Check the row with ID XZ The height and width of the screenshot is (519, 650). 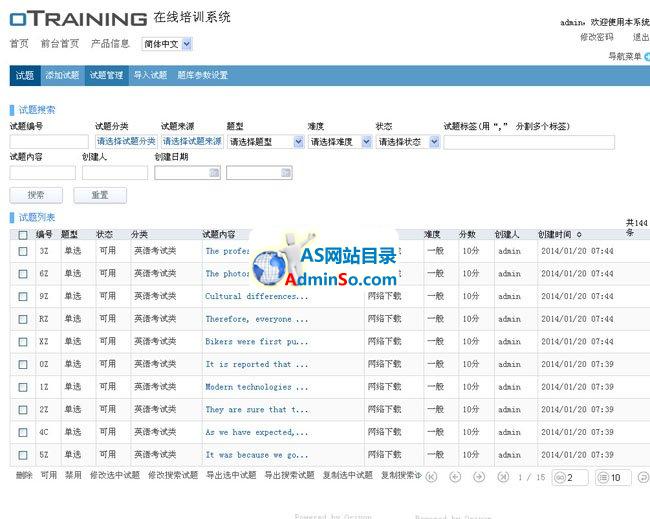pos(23,342)
